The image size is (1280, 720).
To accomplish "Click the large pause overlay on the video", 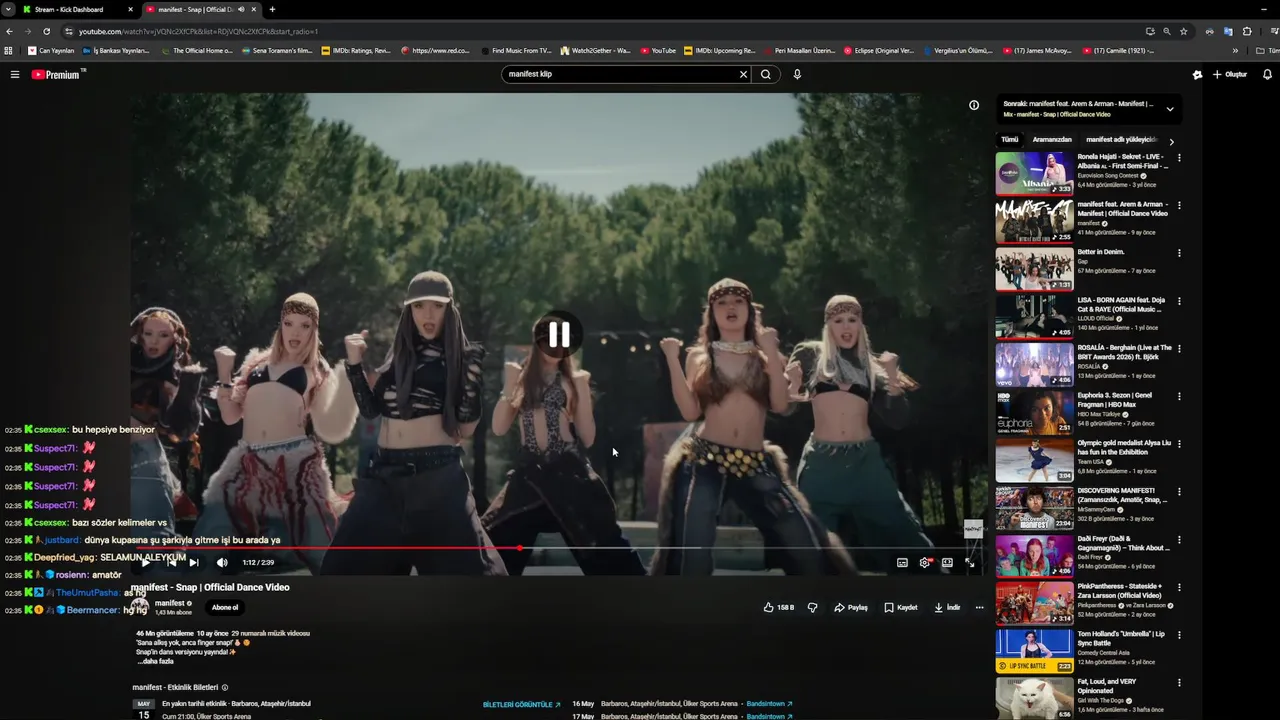I will coord(559,335).
